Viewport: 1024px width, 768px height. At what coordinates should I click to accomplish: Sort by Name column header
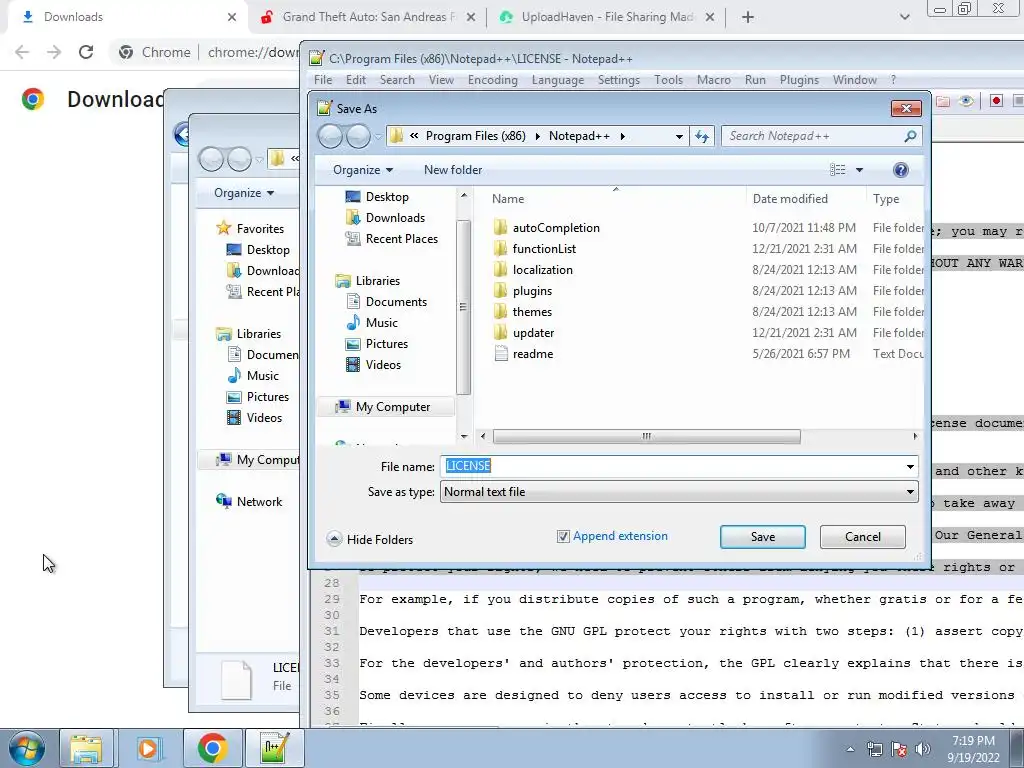(x=507, y=199)
